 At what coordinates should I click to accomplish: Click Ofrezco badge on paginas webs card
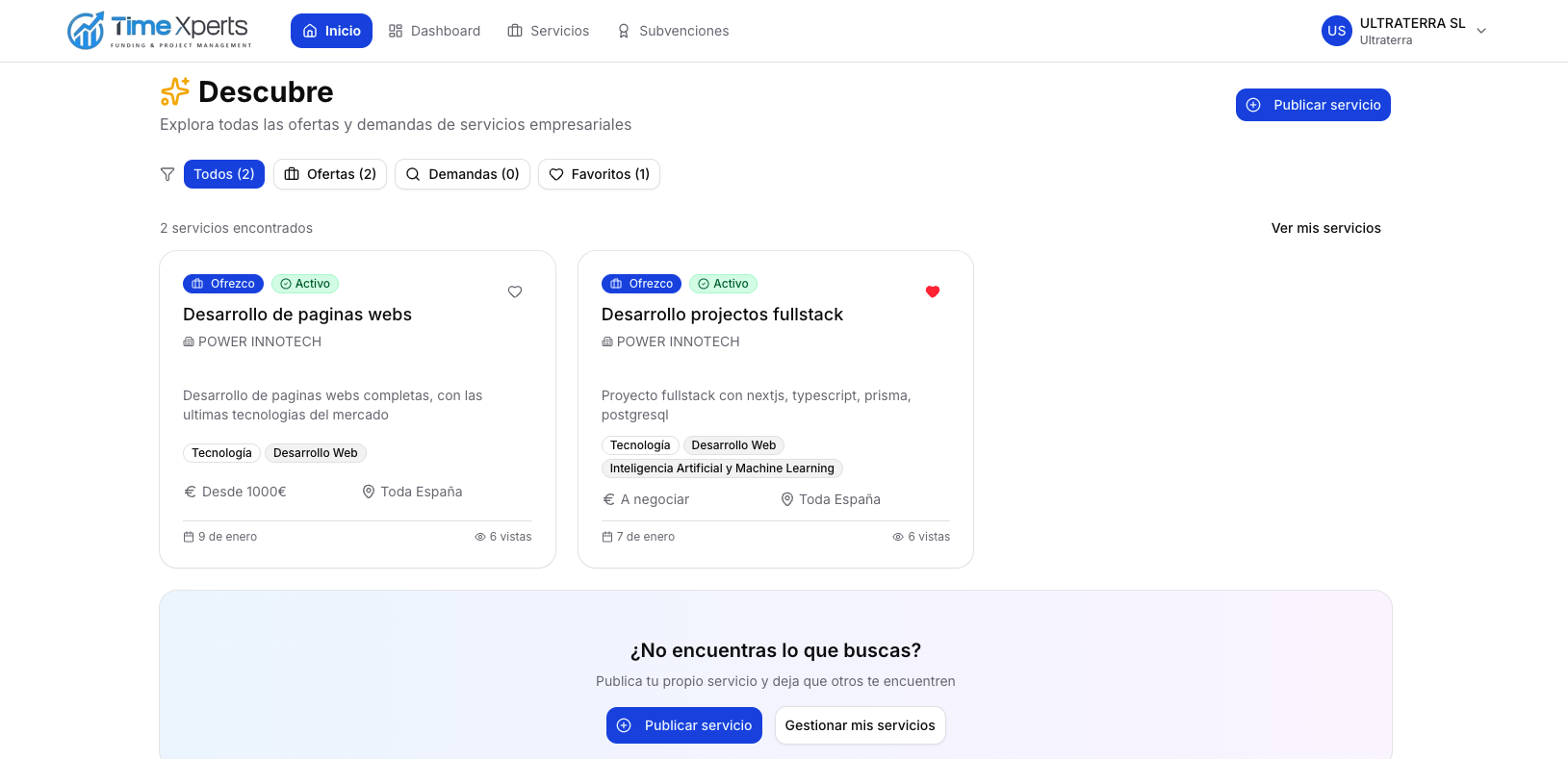tap(223, 284)
